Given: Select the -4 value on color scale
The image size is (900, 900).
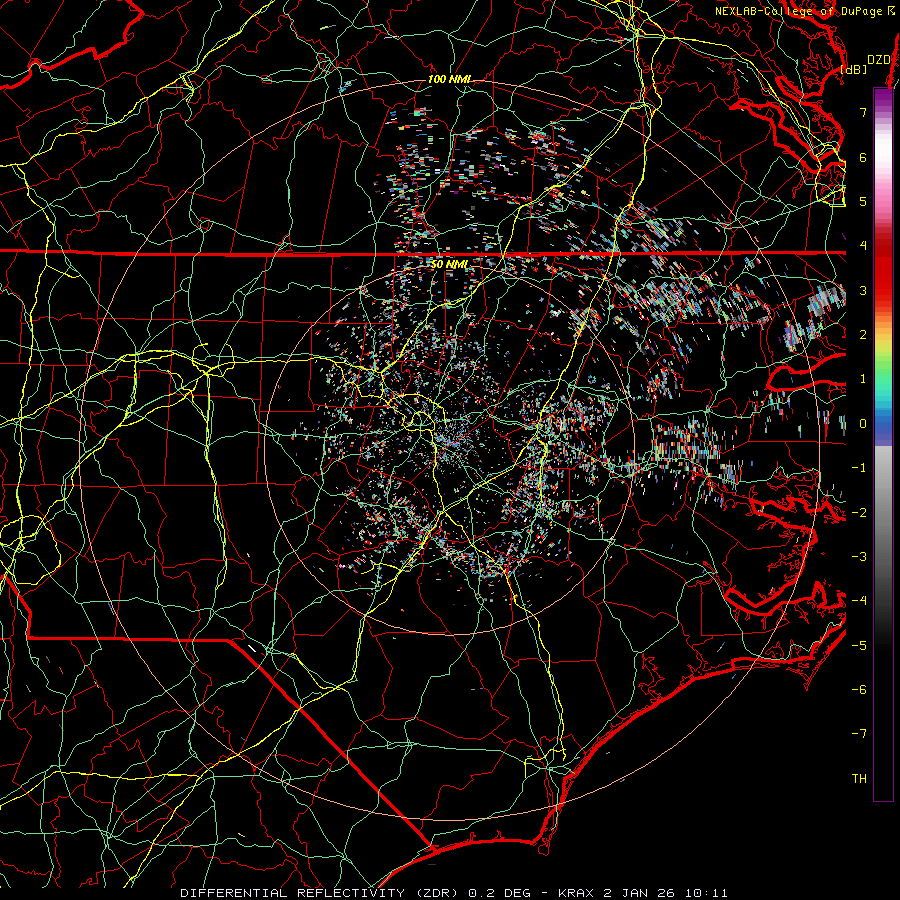Looking at the screenshot, I should [859, 600].
